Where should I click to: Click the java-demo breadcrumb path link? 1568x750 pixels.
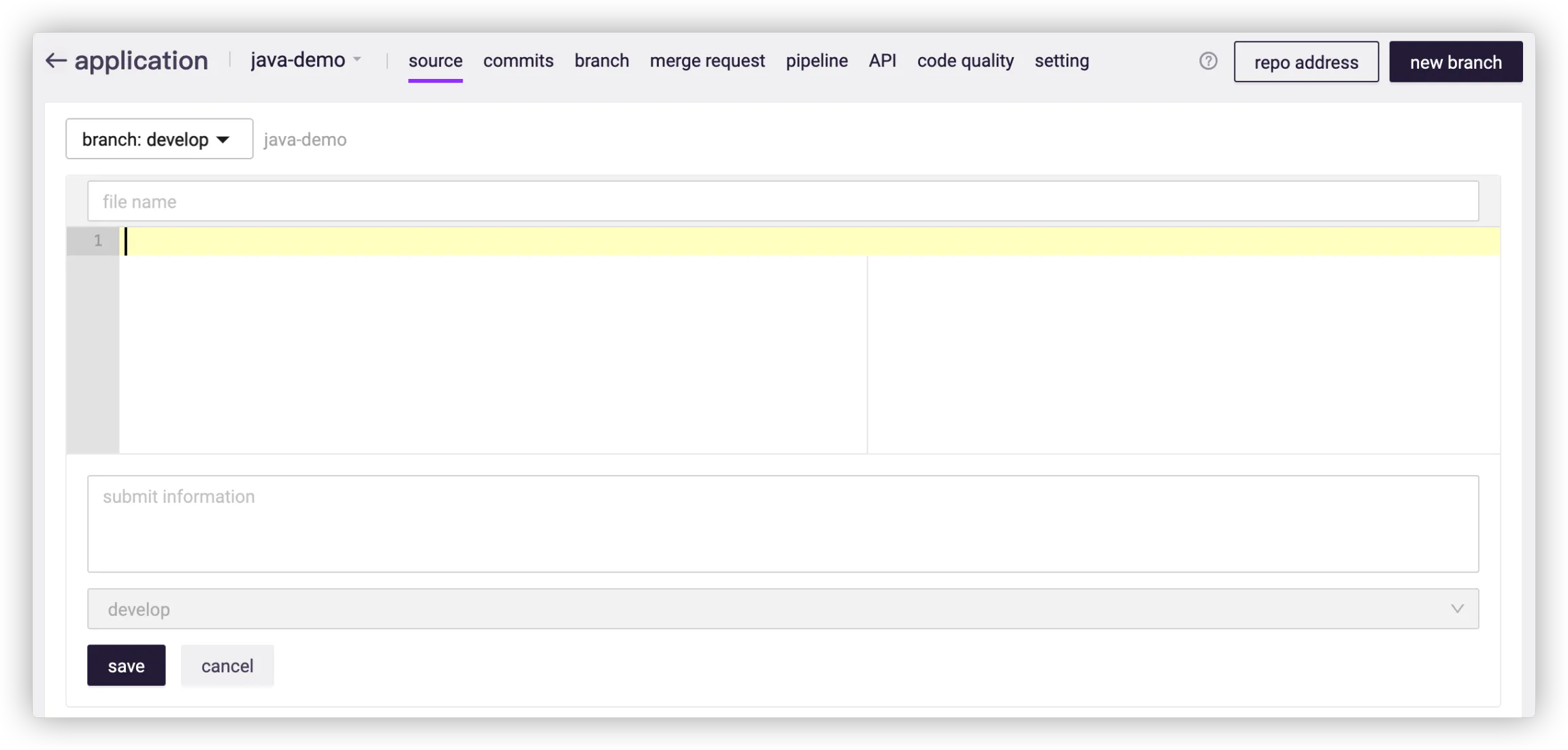(305, 140)
